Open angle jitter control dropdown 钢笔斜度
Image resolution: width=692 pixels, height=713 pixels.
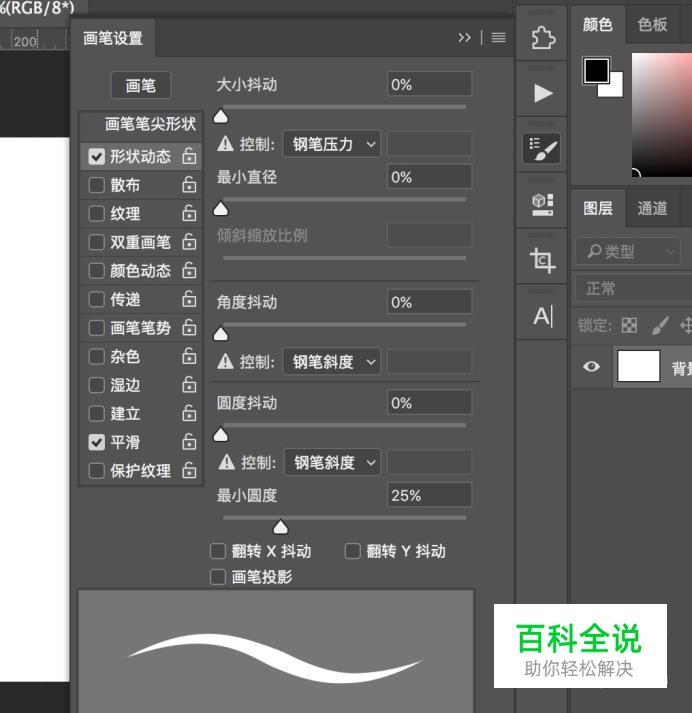point(331,362)
